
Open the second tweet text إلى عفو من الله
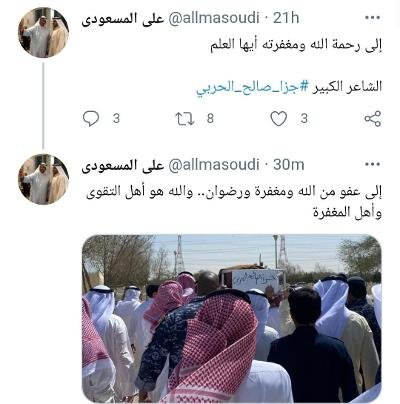234,202
